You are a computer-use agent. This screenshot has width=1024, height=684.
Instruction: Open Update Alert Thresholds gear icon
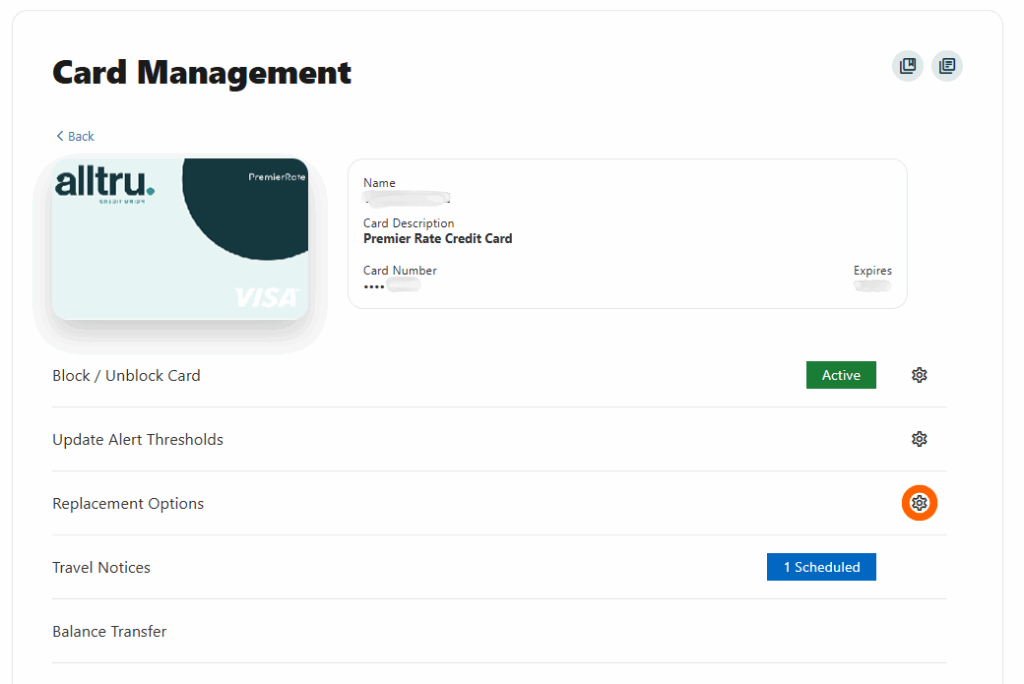coord(919,439)
